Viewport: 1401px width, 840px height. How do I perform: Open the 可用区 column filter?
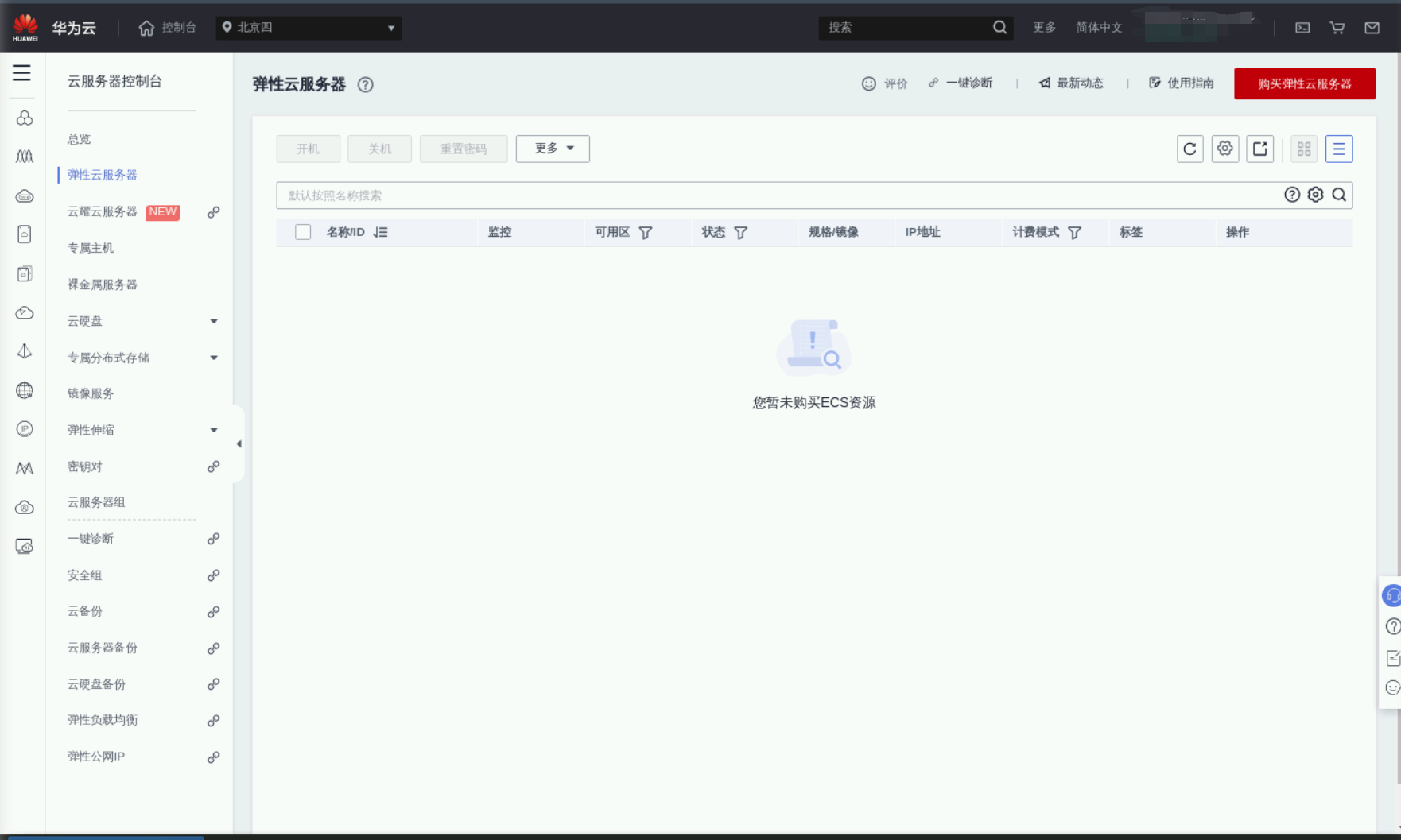(x=646, y=233)
